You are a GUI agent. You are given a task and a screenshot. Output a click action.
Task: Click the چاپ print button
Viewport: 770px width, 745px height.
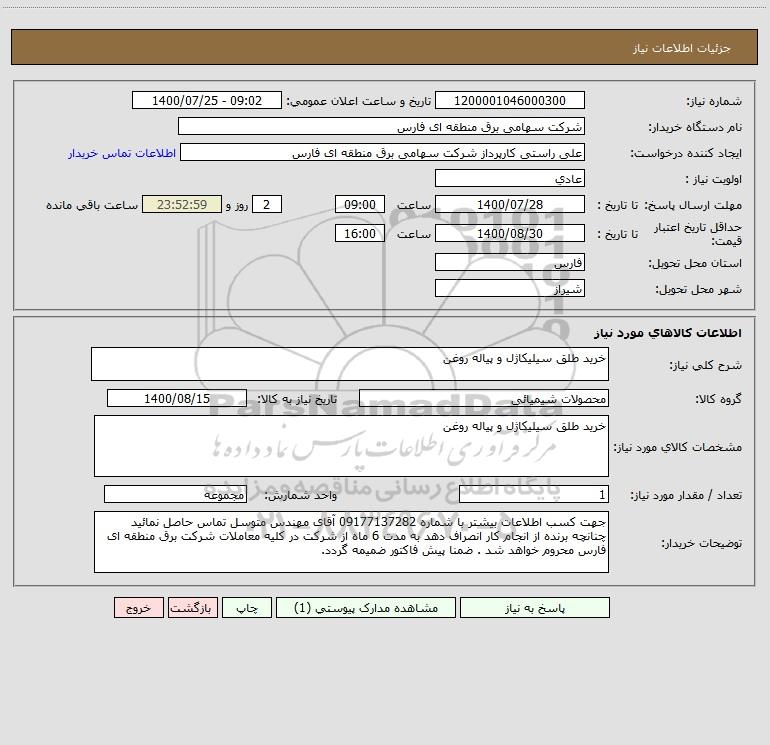pos(247,607)
